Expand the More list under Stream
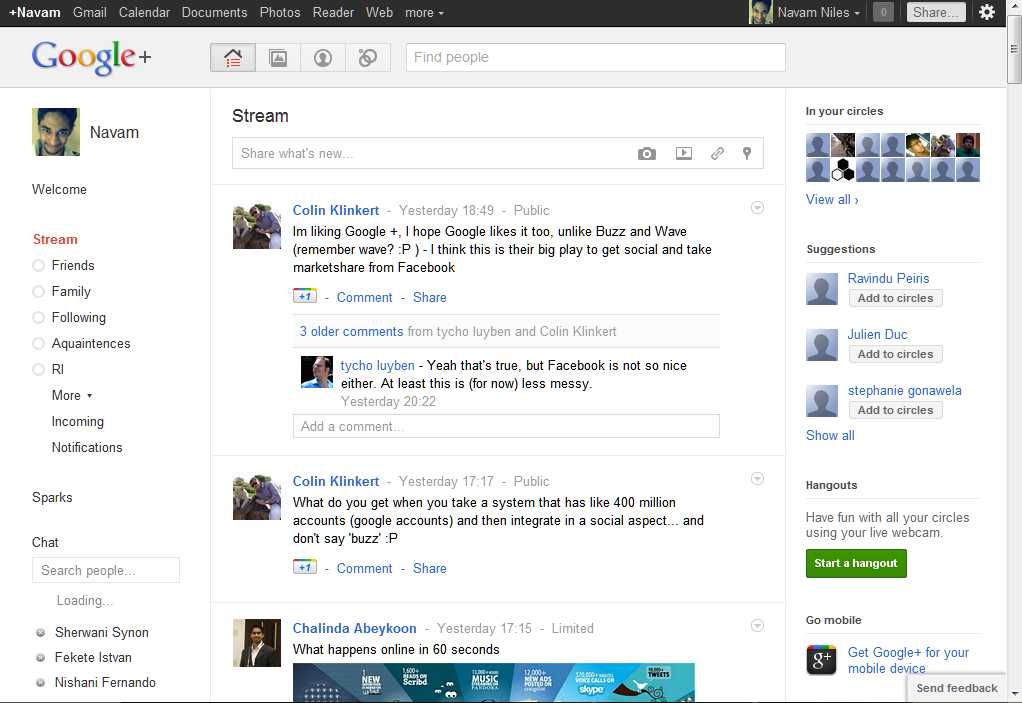The height and width of the screenshot is (703, 1022). click(71, 395)
